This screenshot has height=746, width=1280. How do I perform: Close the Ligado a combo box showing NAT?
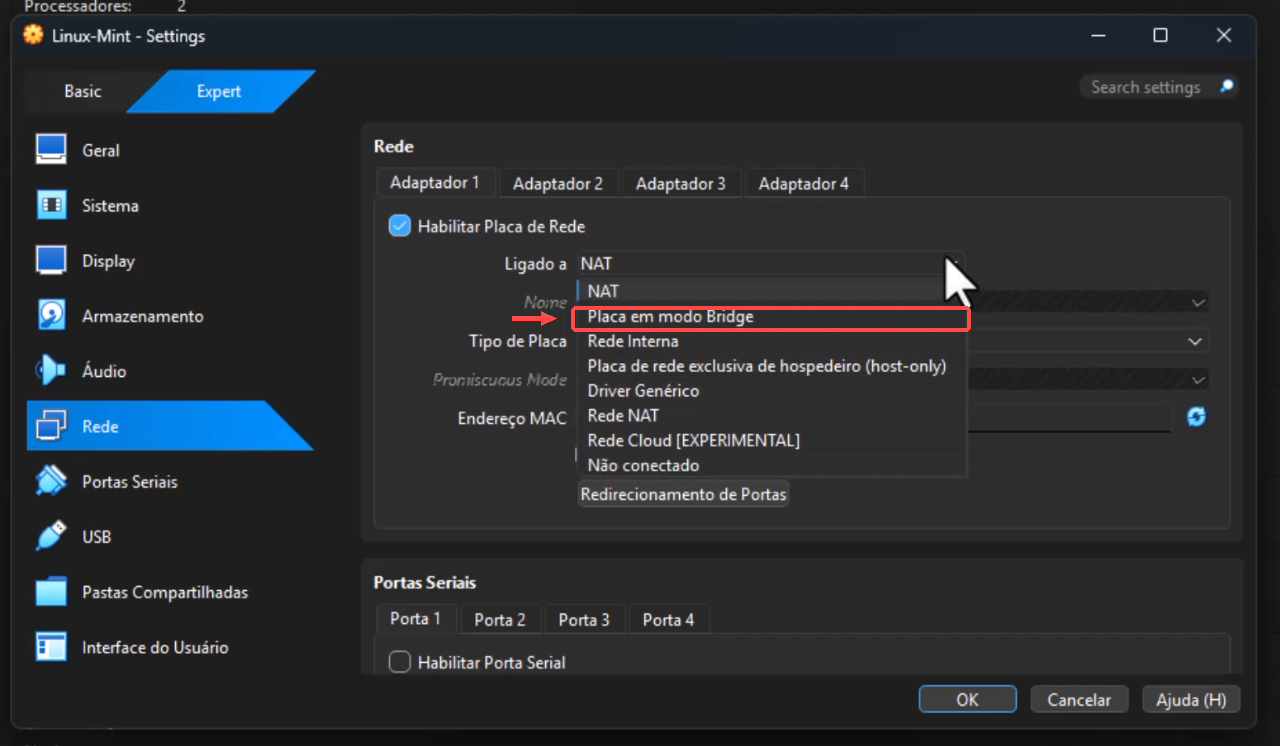tap(770, 264)
